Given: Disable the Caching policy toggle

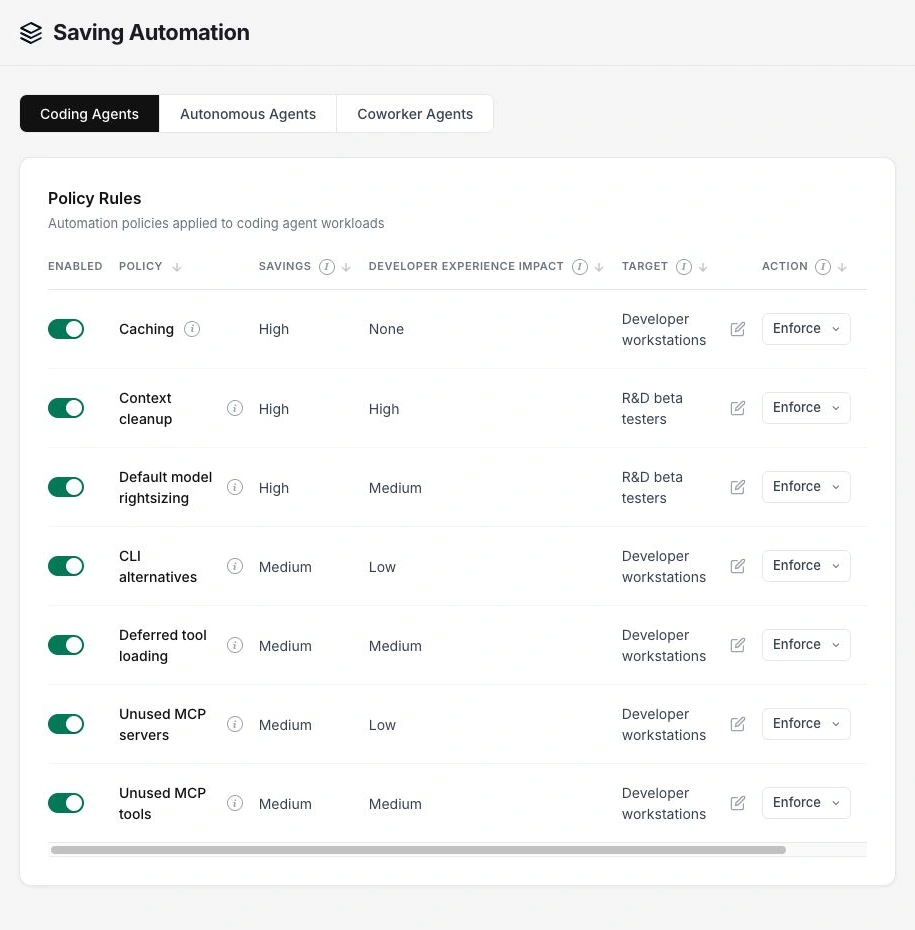Looking at the screenshot, I should pos(66,329).
